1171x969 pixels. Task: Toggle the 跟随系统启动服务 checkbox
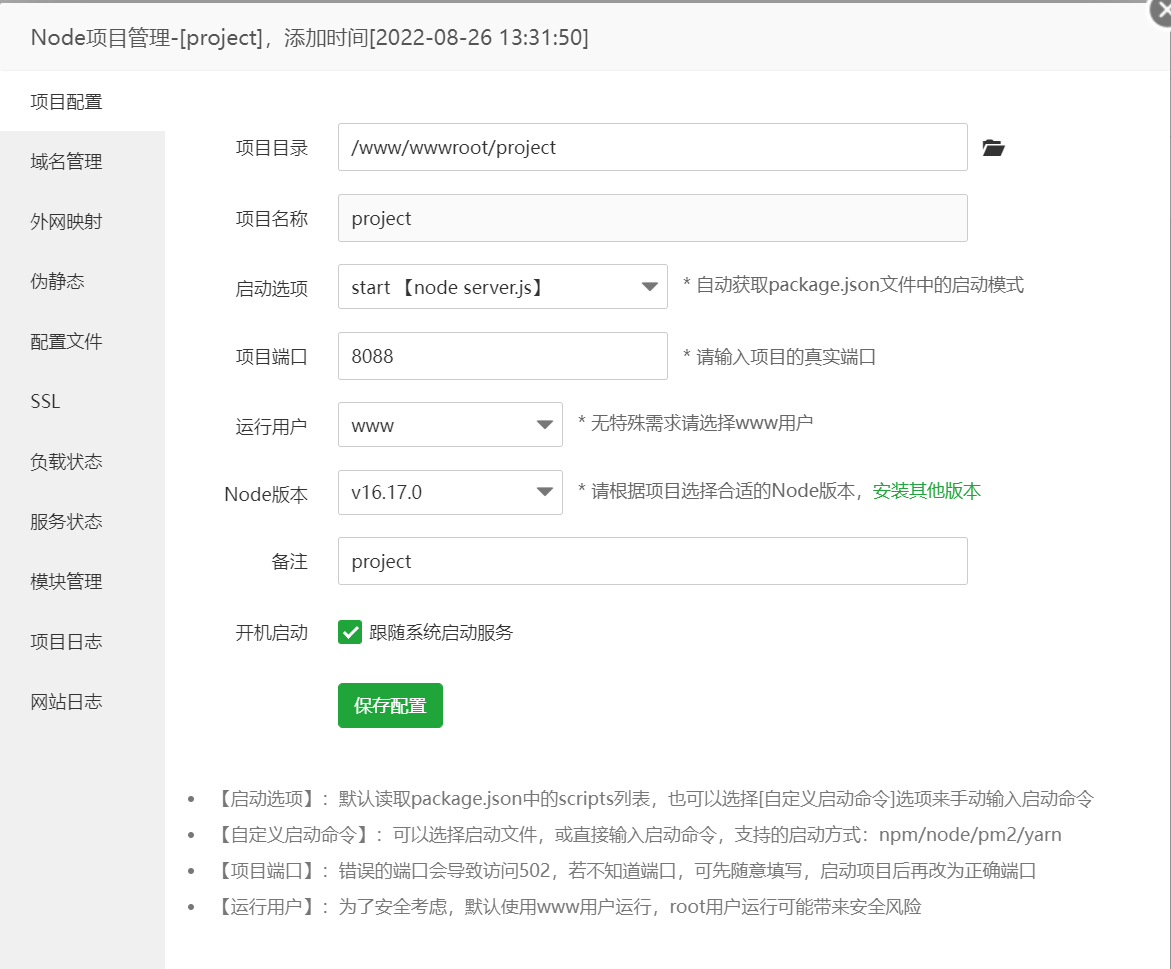350,632
